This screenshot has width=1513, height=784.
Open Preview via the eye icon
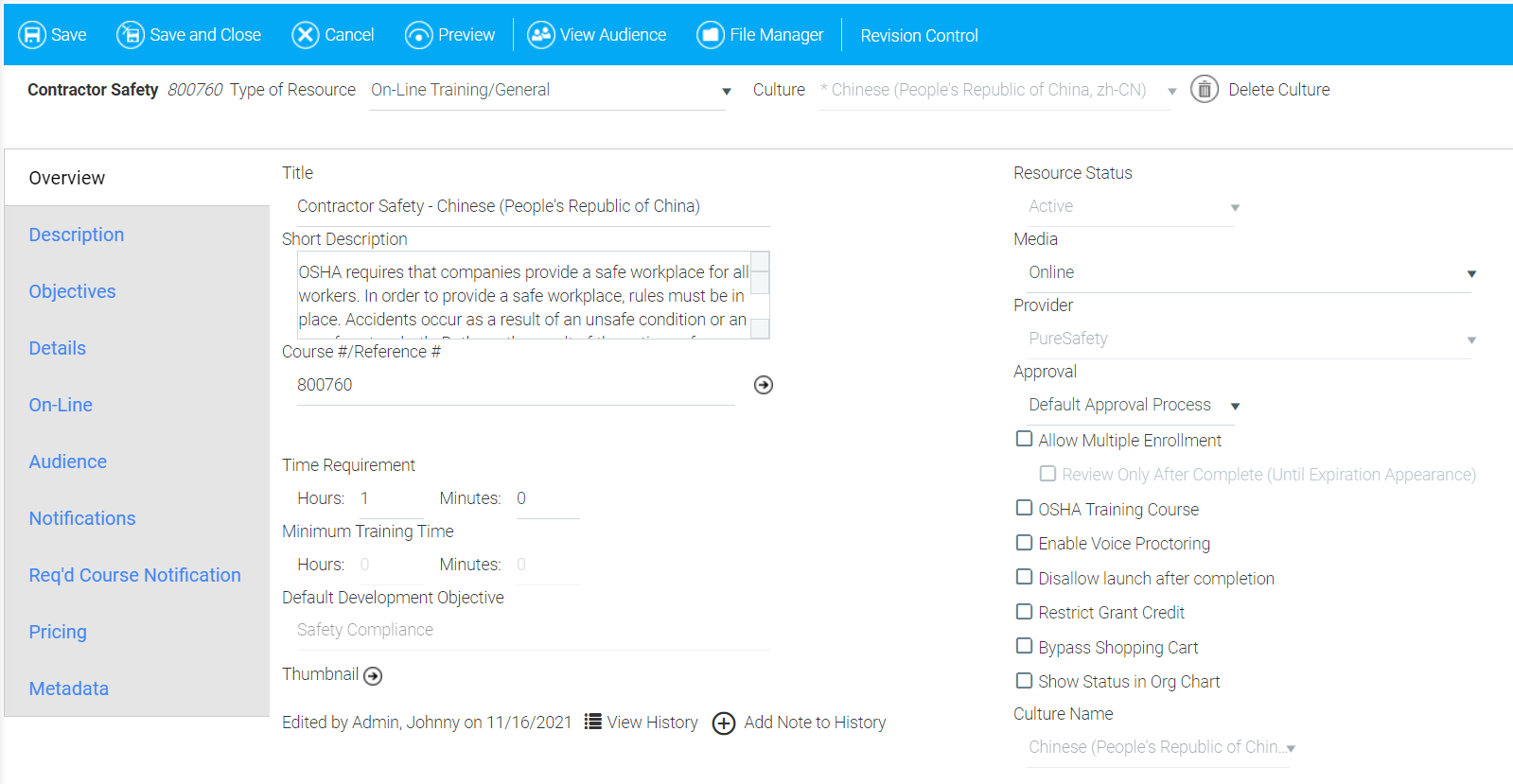click(418, 35)
